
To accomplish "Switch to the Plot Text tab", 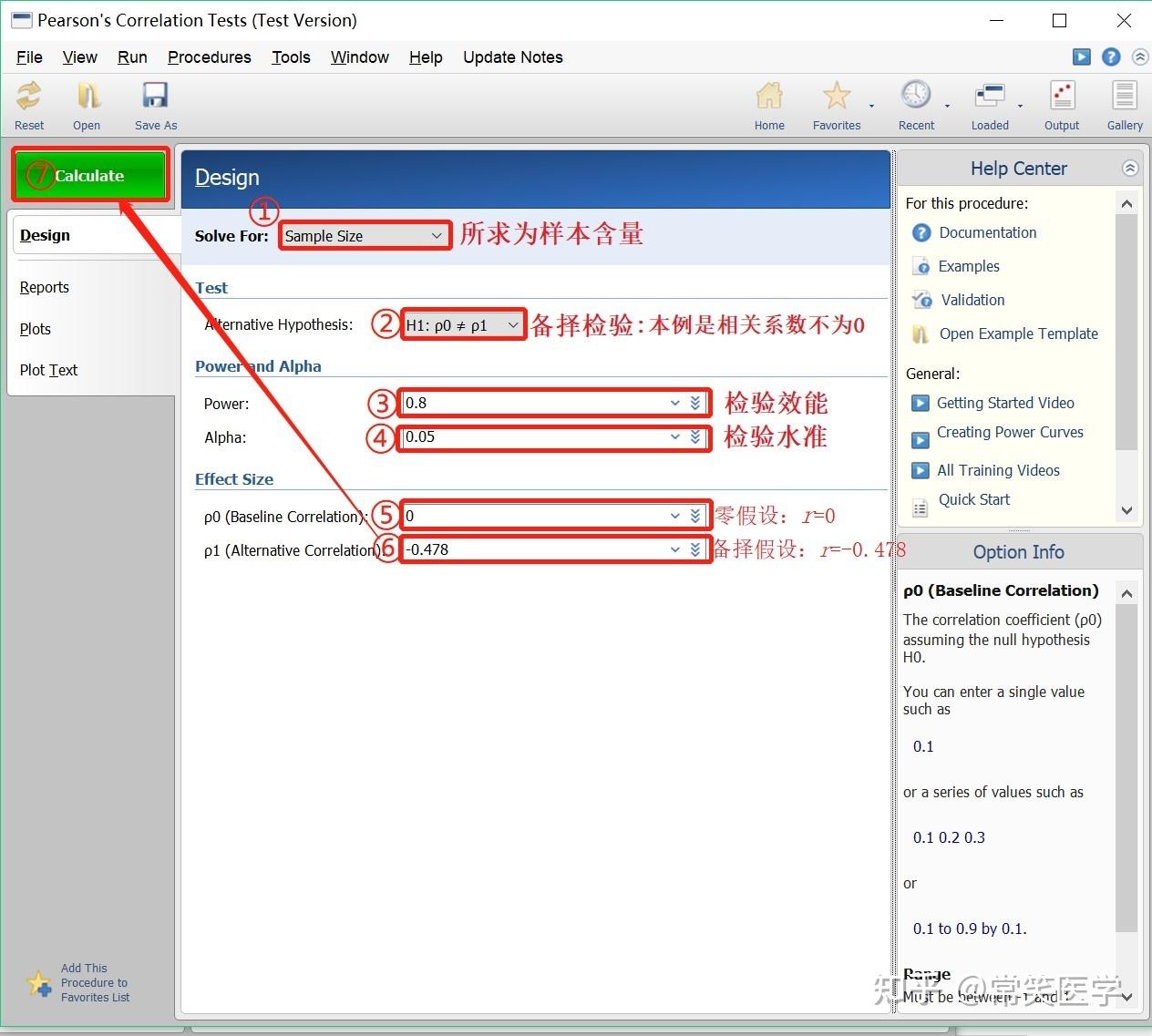I will pyautogui.click(x=48, y=370).
